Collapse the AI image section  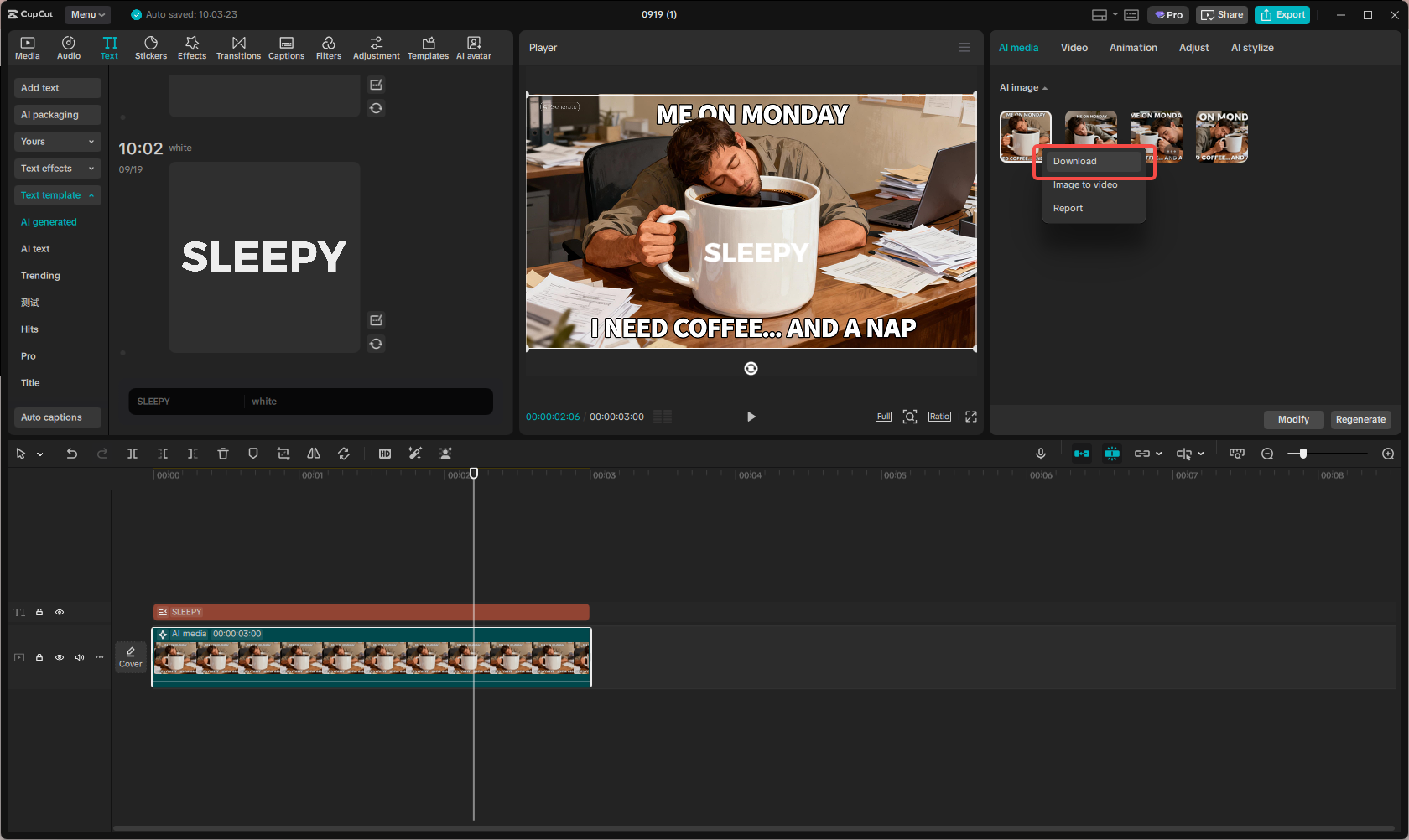click(x=1045, y=87)
